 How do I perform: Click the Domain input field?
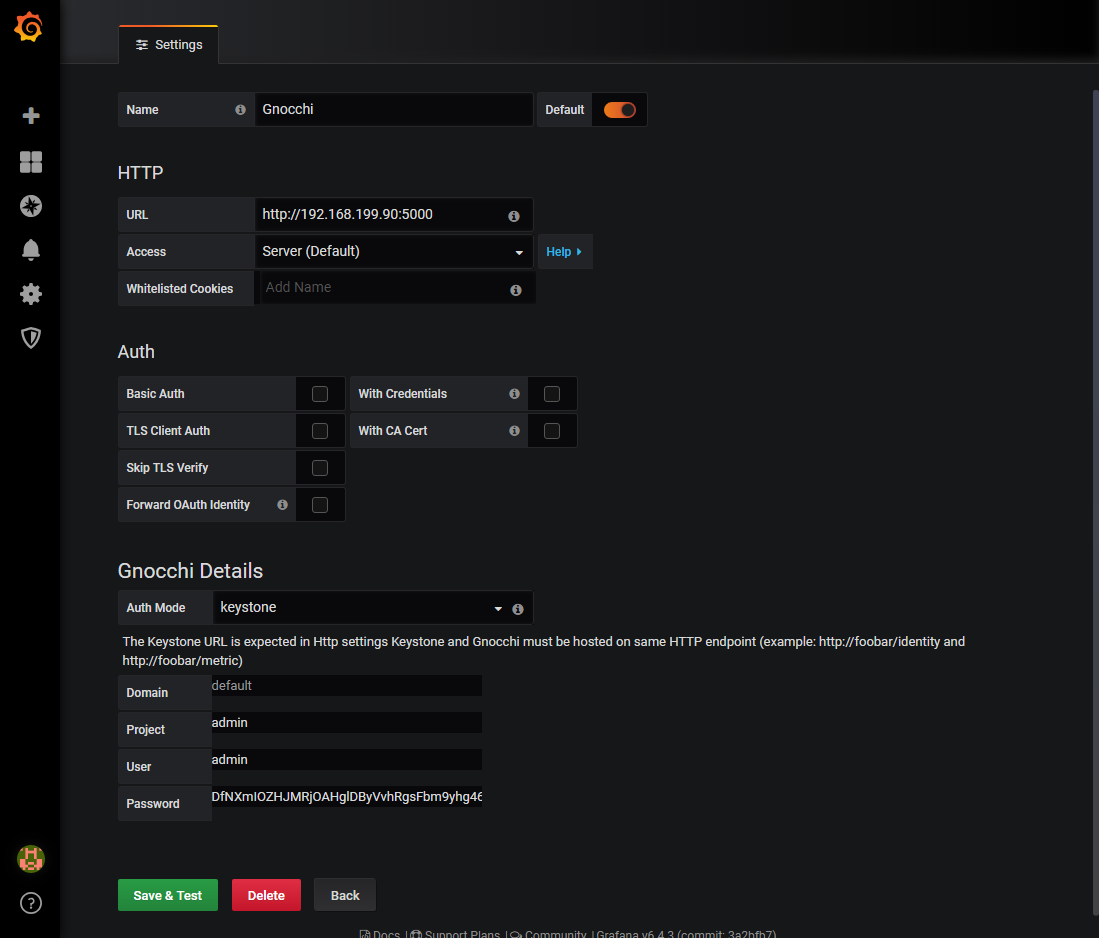(x=347, y=686)
